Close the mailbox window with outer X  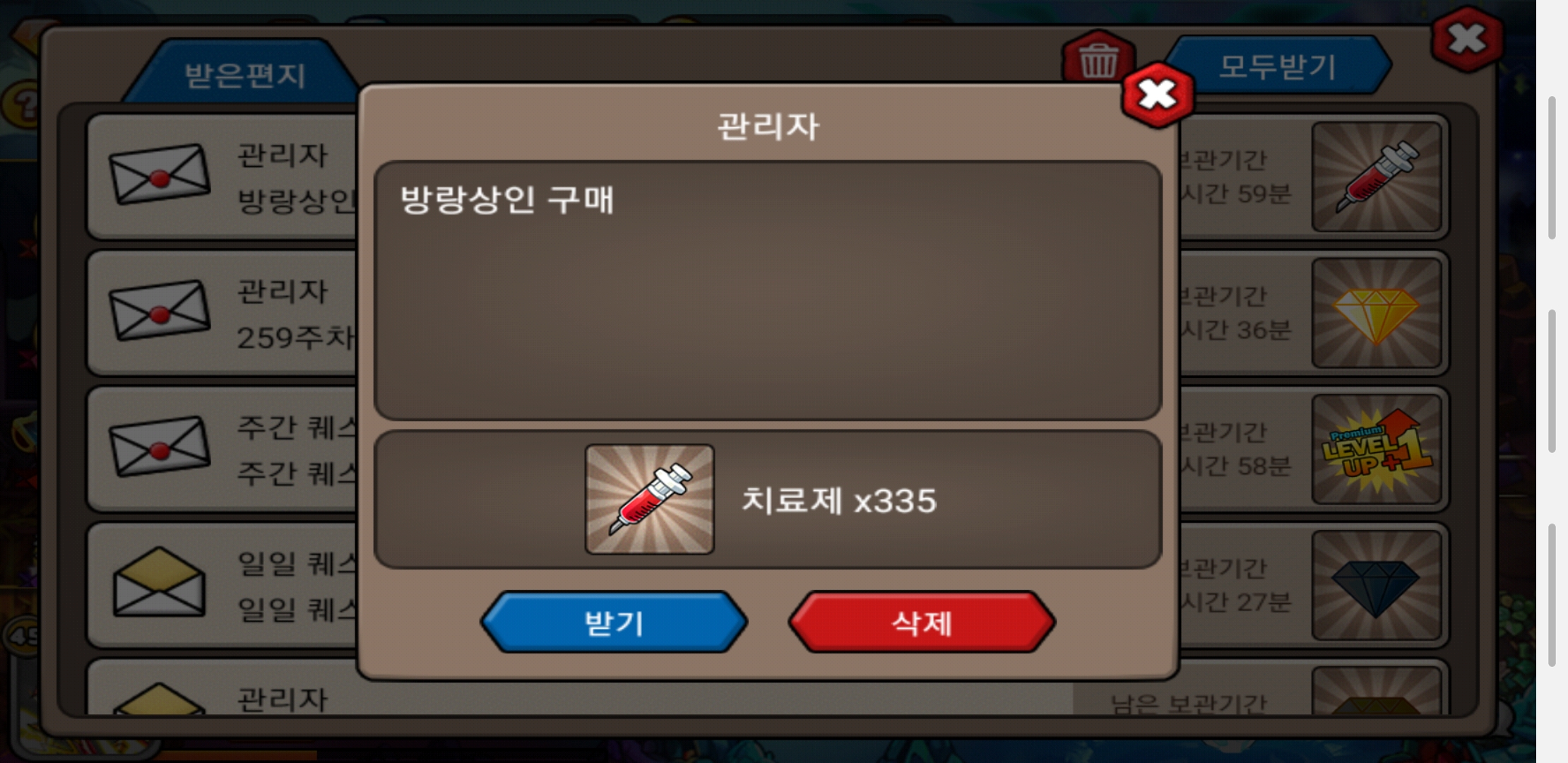tap(1467, 39)
